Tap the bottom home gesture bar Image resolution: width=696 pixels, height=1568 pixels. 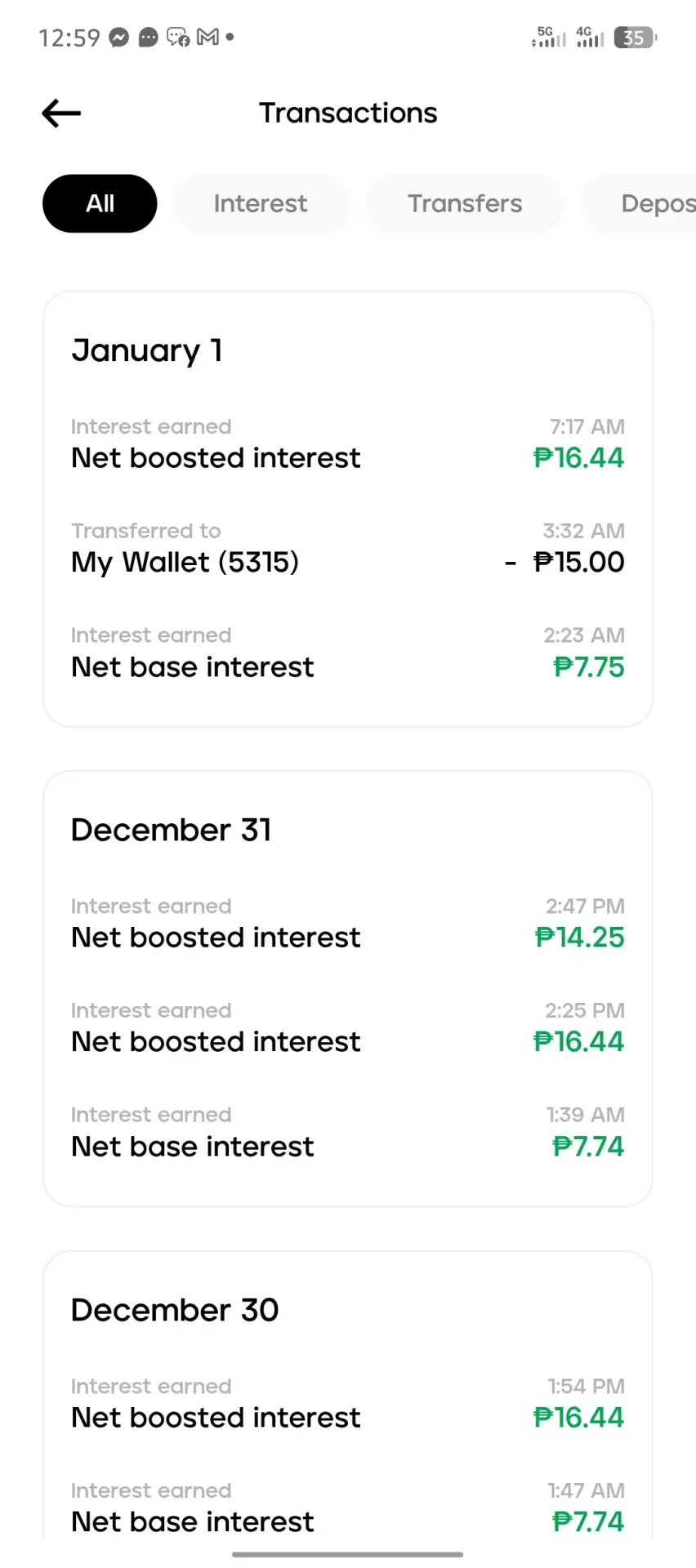tap(348, 1554)
